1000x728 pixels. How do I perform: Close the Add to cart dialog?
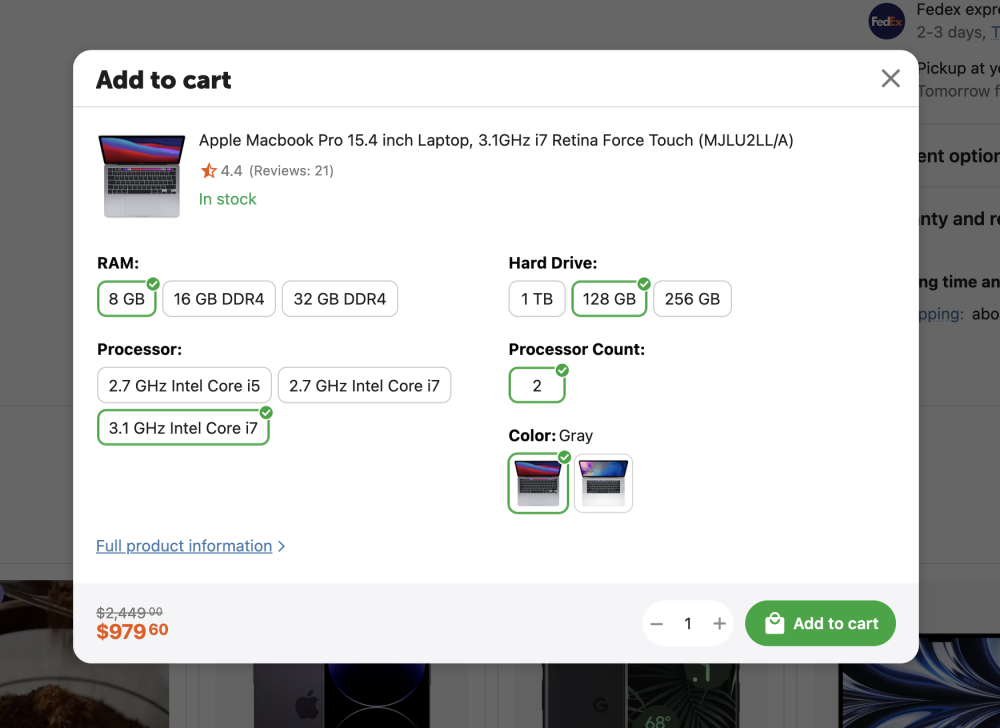(x=890, y=79)
